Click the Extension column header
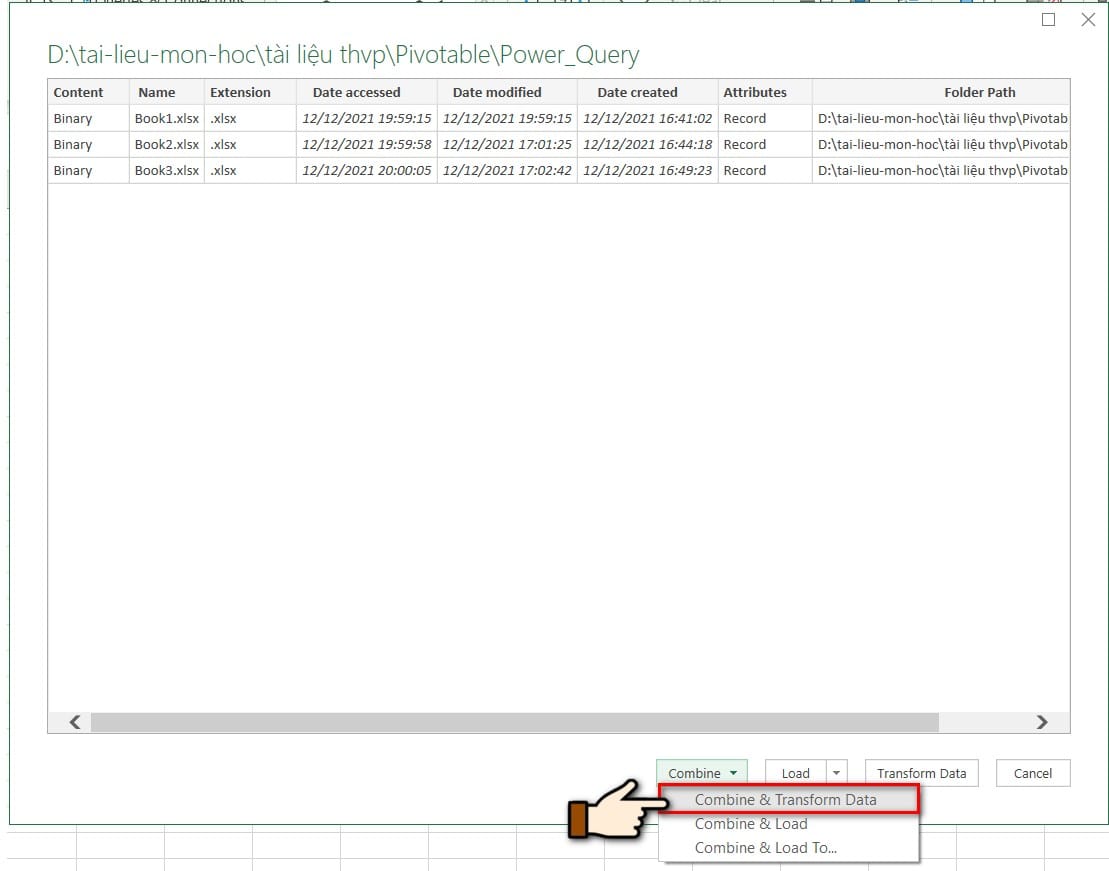The height and width of the screenshot is (871, 1109). pyautogui.click(x=240, y=92)
